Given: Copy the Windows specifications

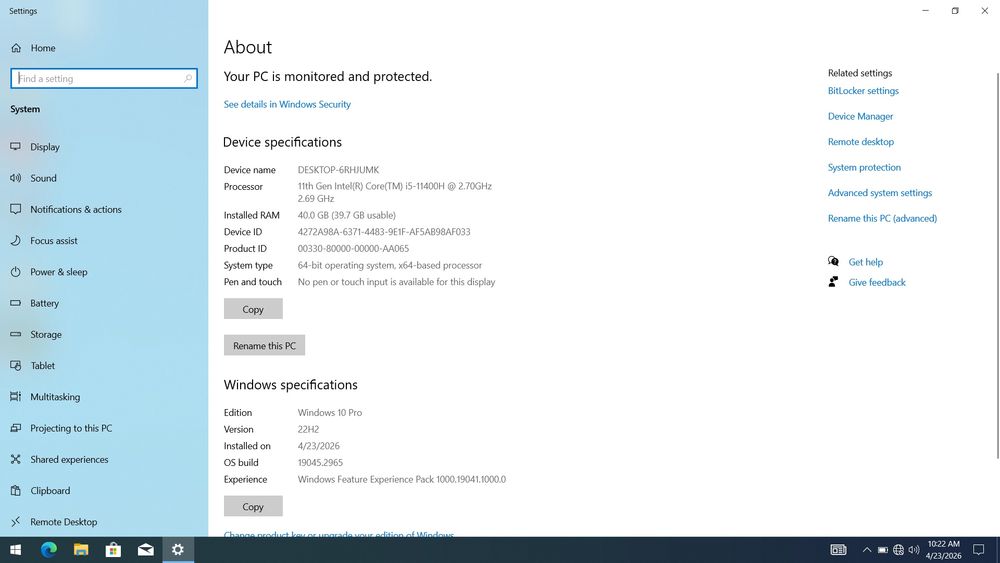Looking at the screenshot, I should click(253, 506).
